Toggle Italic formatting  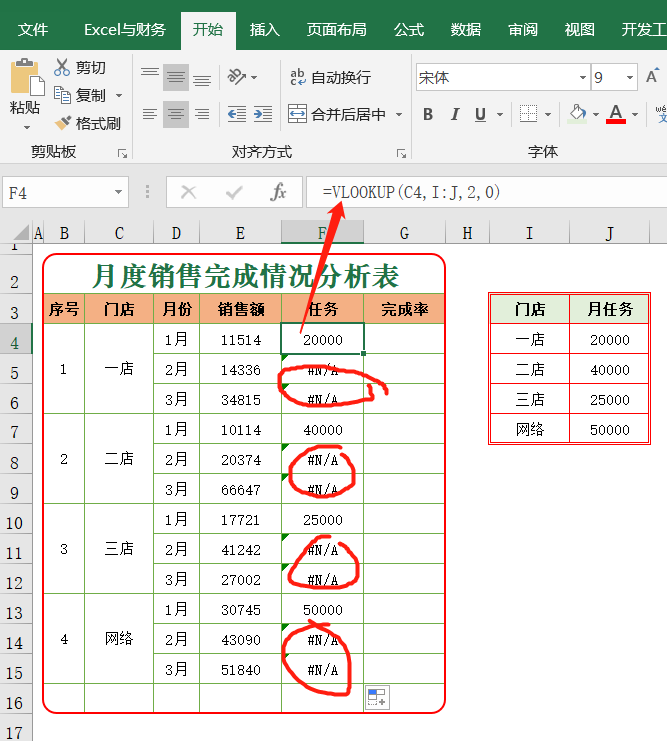point(455,114)
